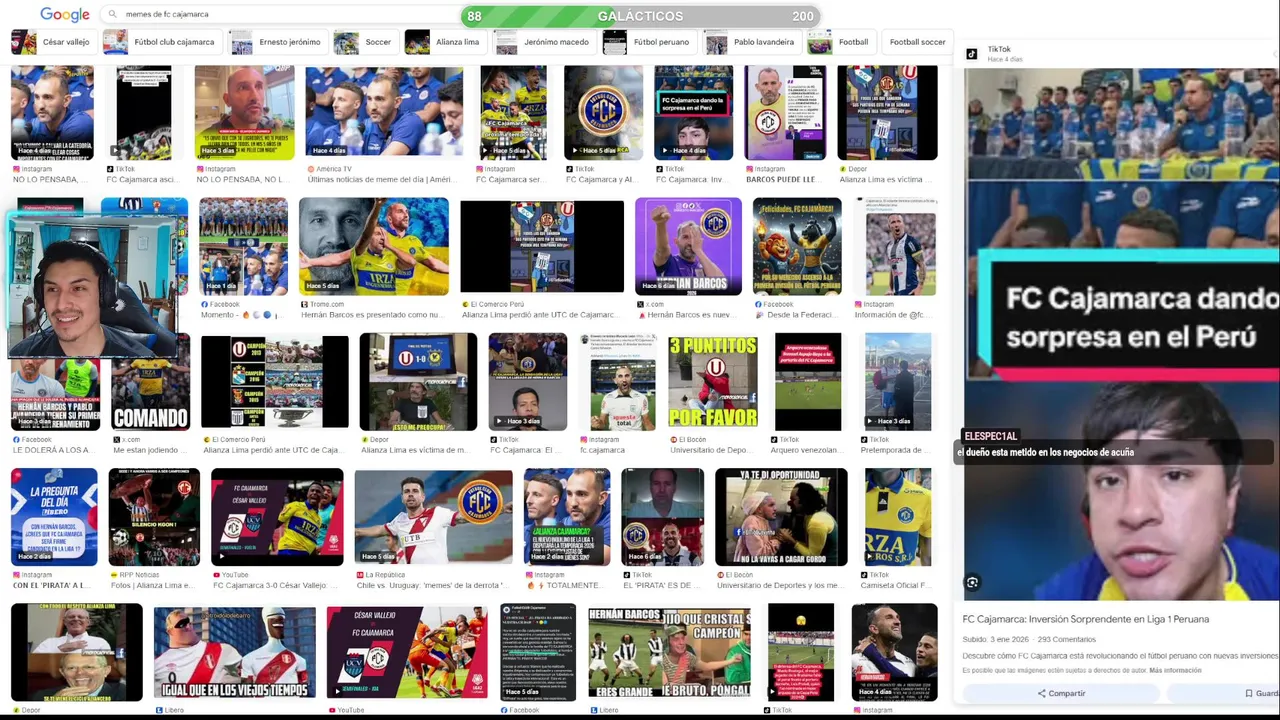Viewport: 1280px width, 720px height.
Task: Open 'Desde la Federaci...' Facebook result caption
Action: coord(797,314)
